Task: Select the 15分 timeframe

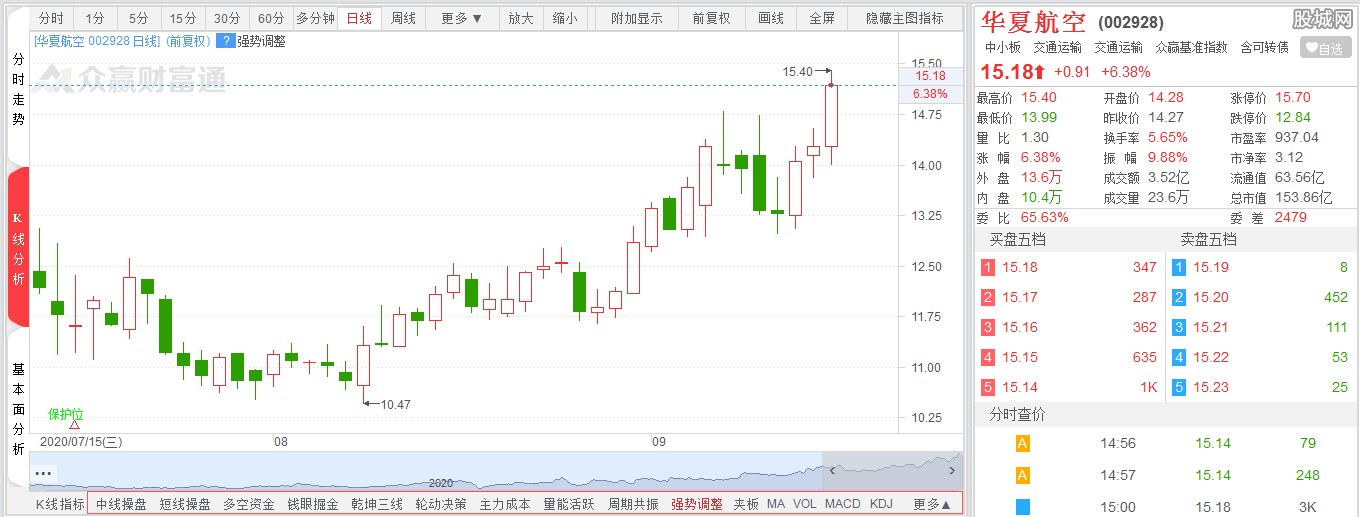Action: (183, 18)
